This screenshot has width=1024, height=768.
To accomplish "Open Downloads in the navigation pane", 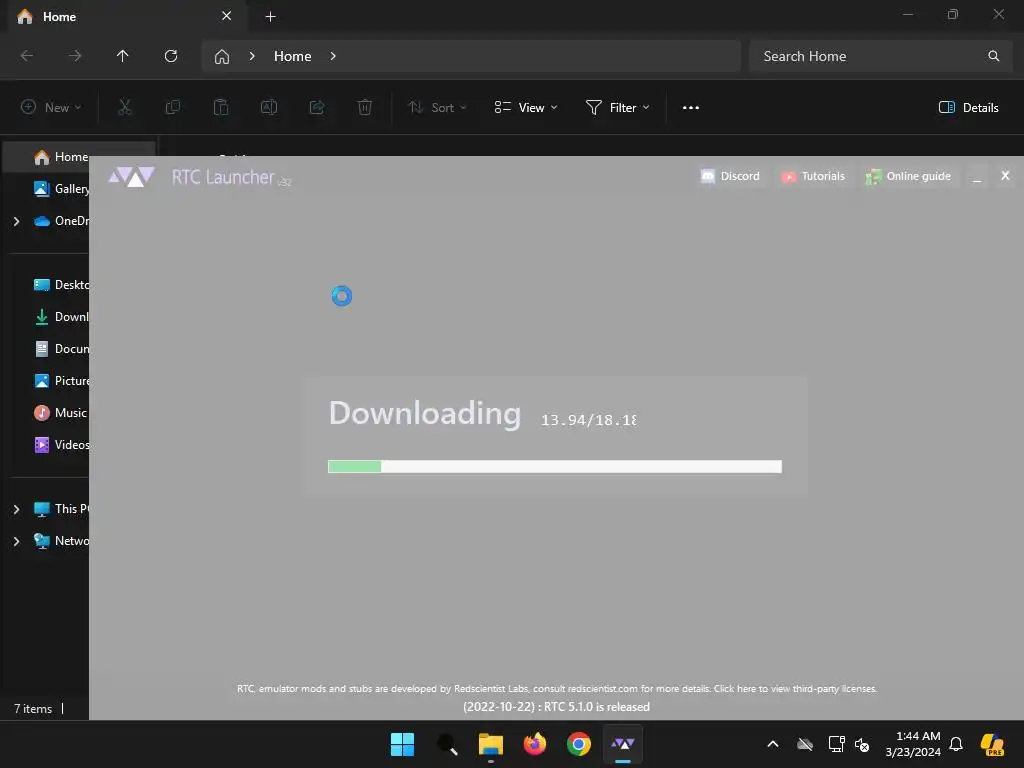I will 61,317.
